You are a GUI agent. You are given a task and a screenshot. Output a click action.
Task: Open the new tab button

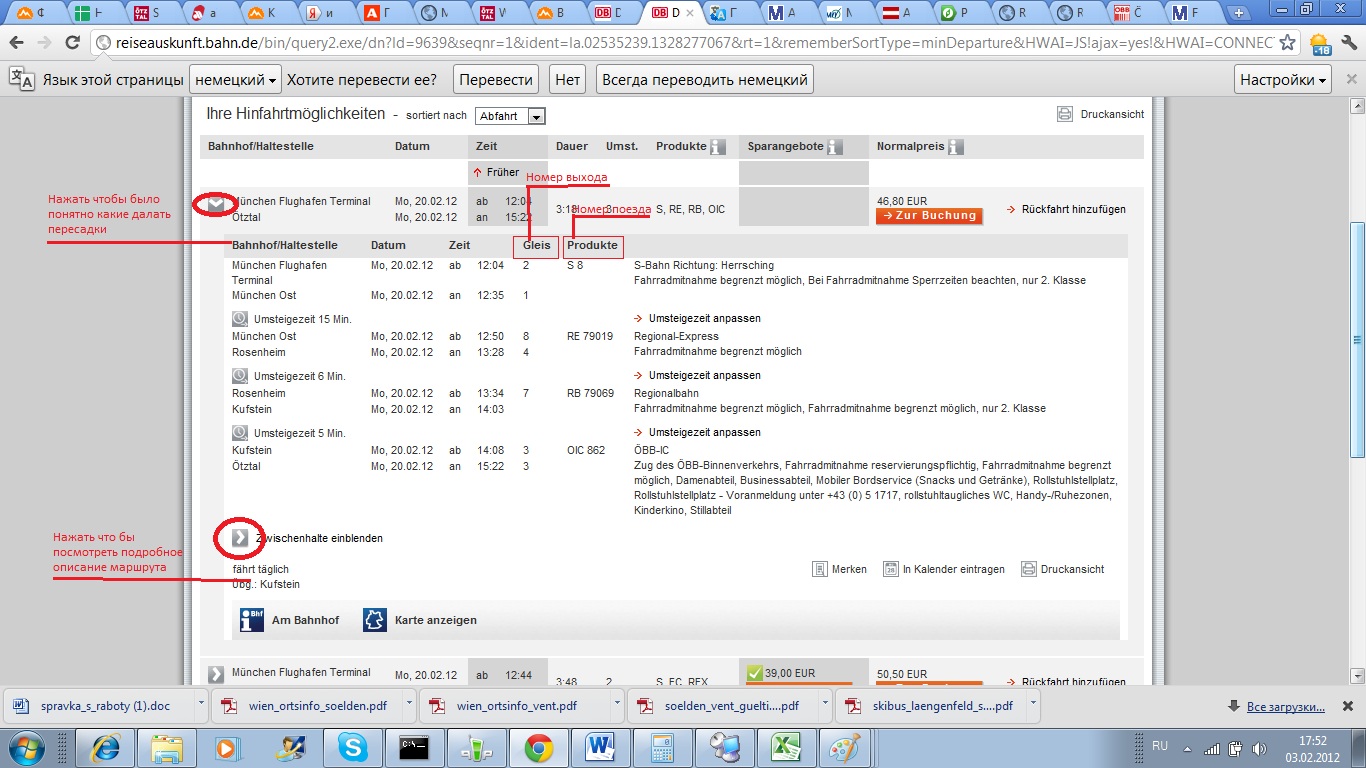click(x=1240, y=13)
